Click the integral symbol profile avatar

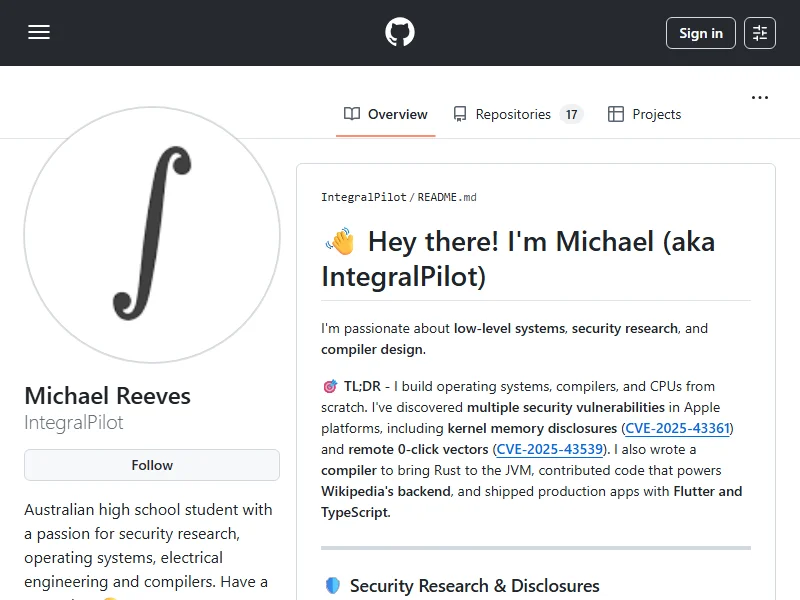coord(152,235)
